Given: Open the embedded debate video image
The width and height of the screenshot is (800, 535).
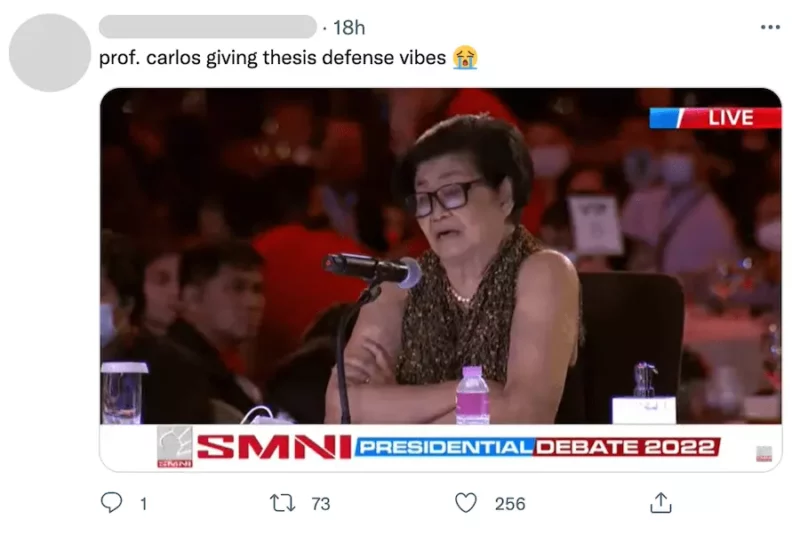Looking at the screenshot, I should pos(441,279).
